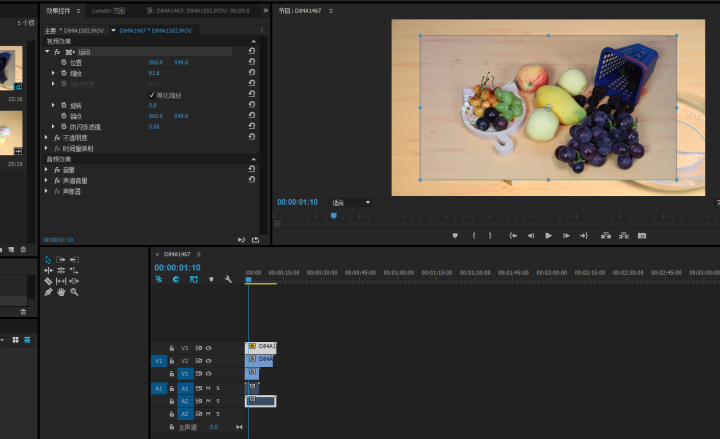Mute audio track A1
720x439 pixels.
coord(208,388)
